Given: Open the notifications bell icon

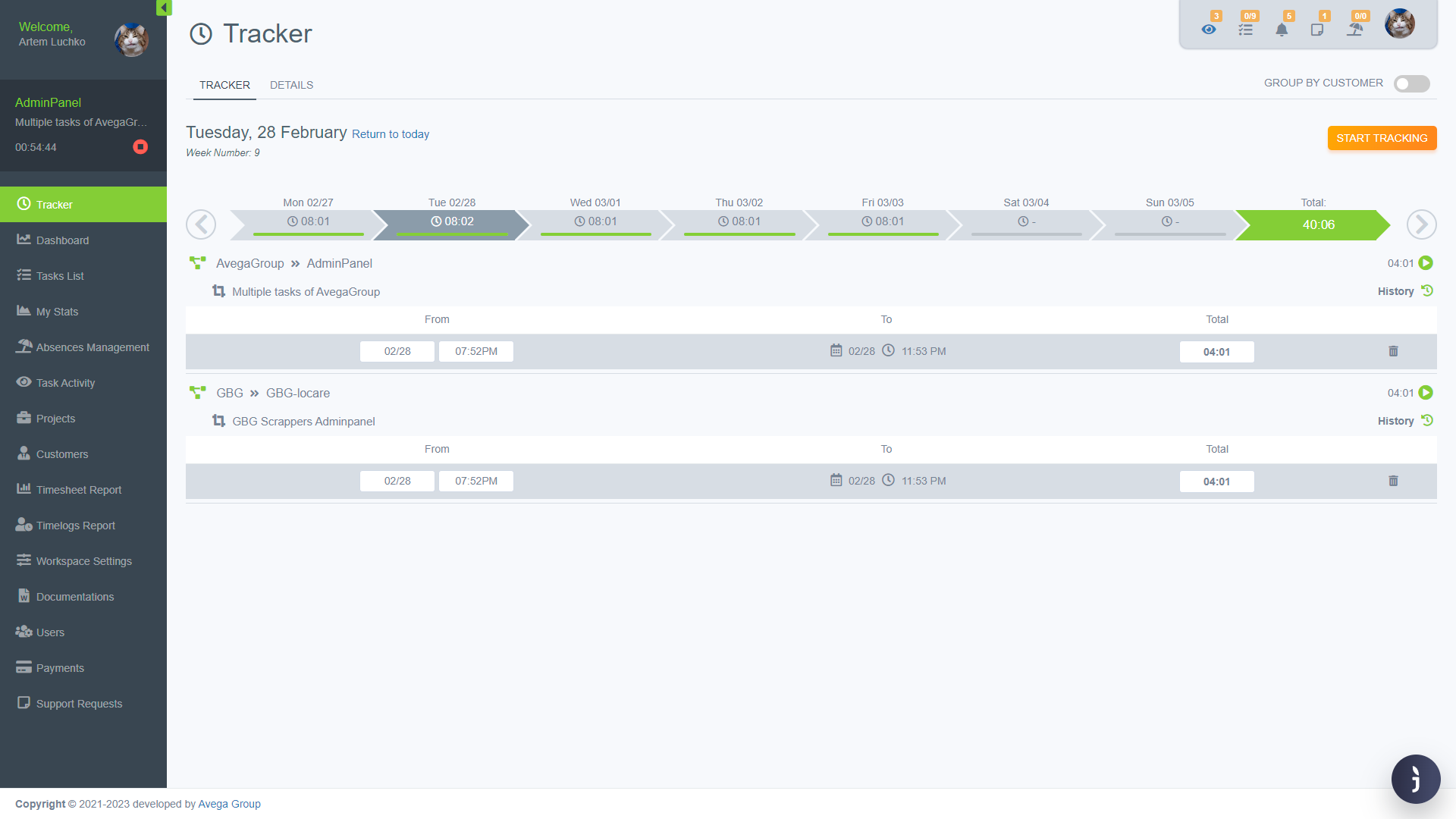Looking at the screenshot, I should click(1282, 30).
